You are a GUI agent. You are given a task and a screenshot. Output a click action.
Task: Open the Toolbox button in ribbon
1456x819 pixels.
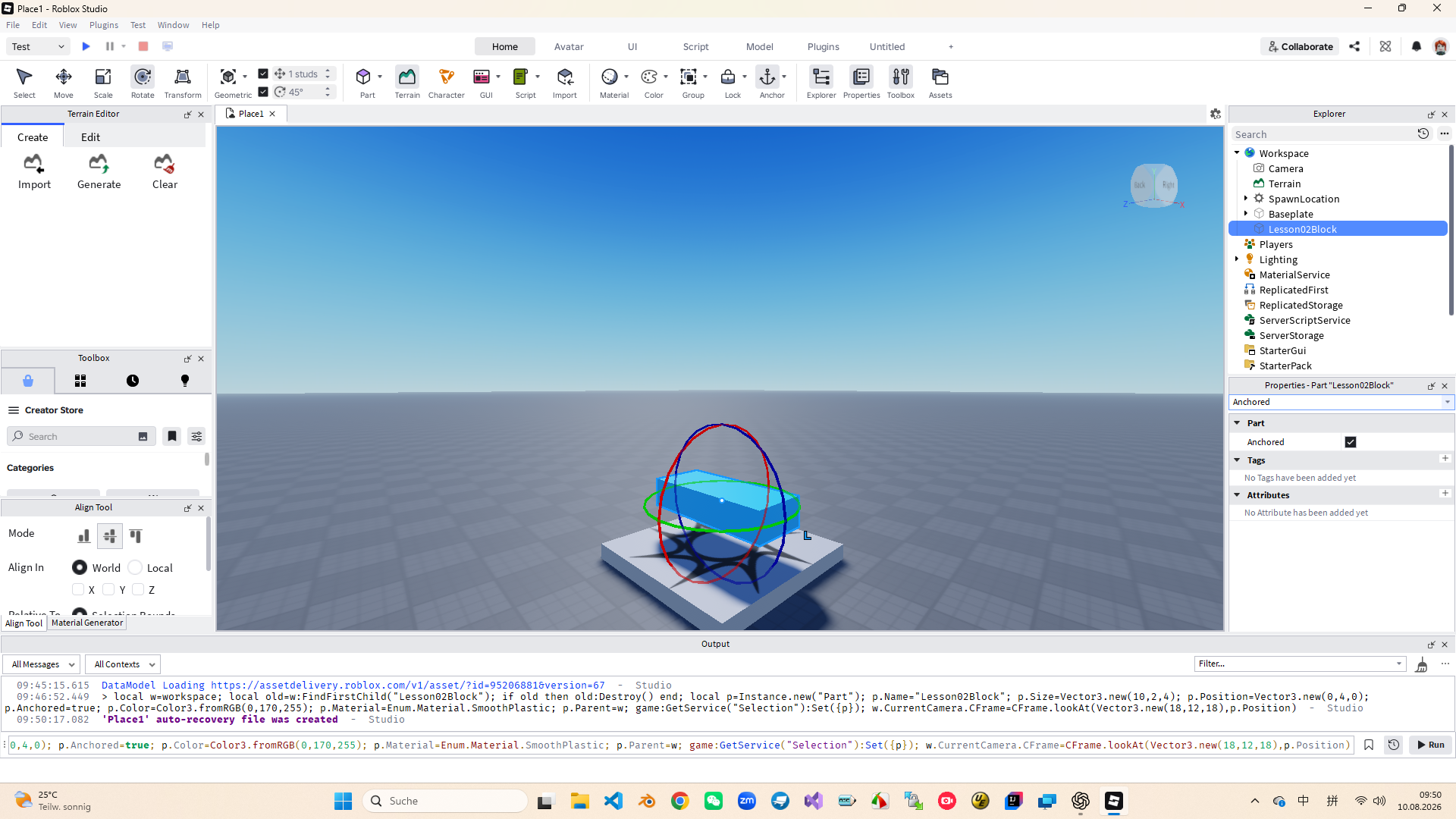coord(901,82)
